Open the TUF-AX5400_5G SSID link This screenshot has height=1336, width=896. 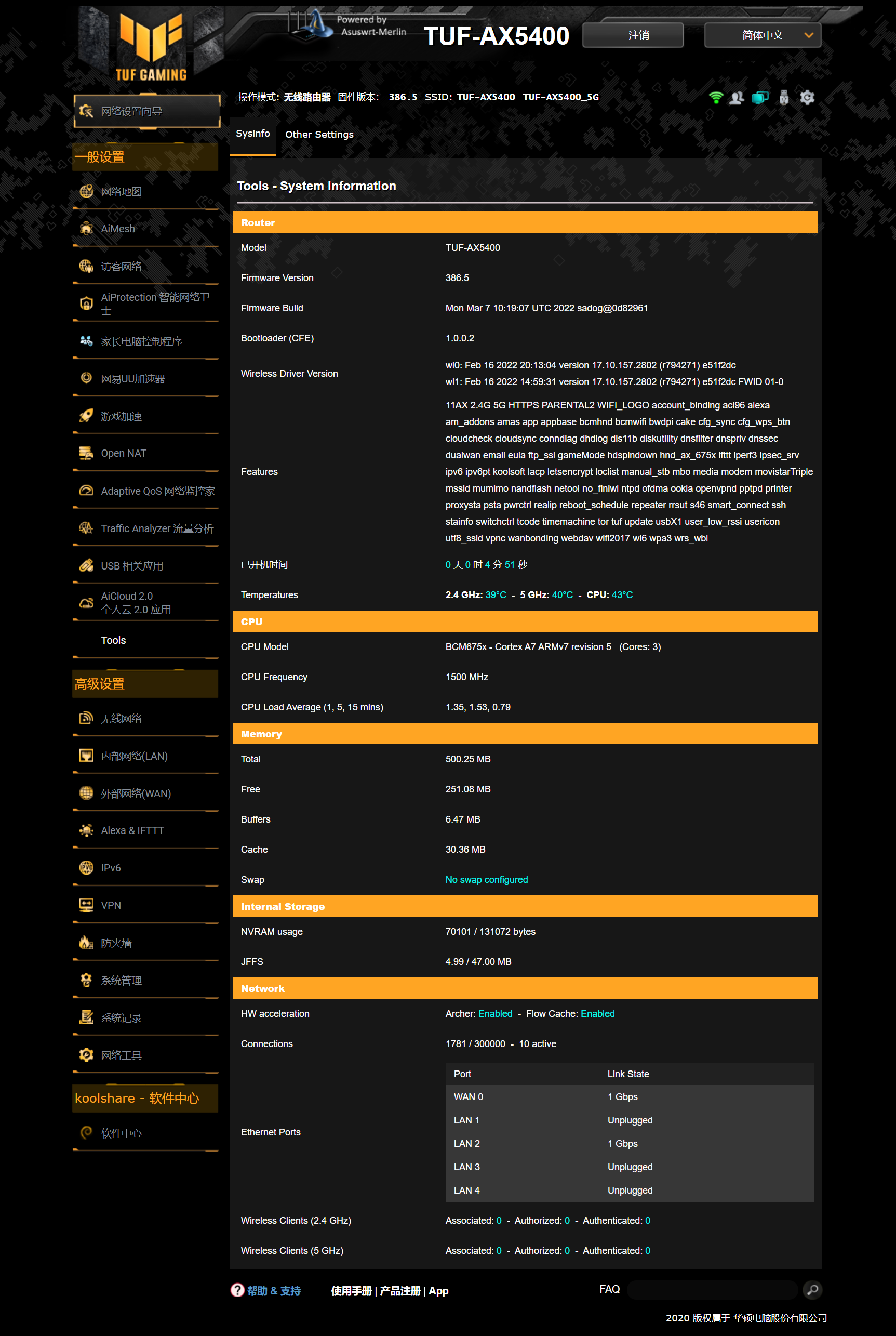[x=560, y=97]
